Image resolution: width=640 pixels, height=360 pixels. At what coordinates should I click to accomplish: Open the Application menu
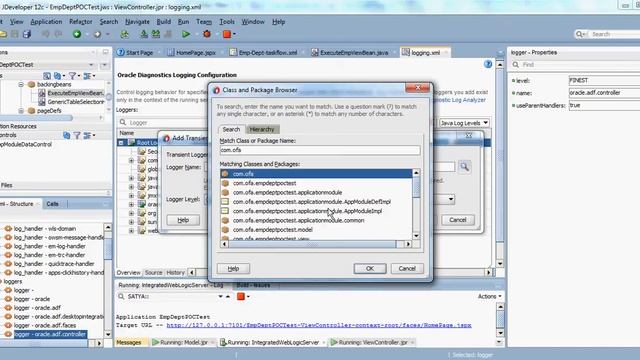[46, 22]
